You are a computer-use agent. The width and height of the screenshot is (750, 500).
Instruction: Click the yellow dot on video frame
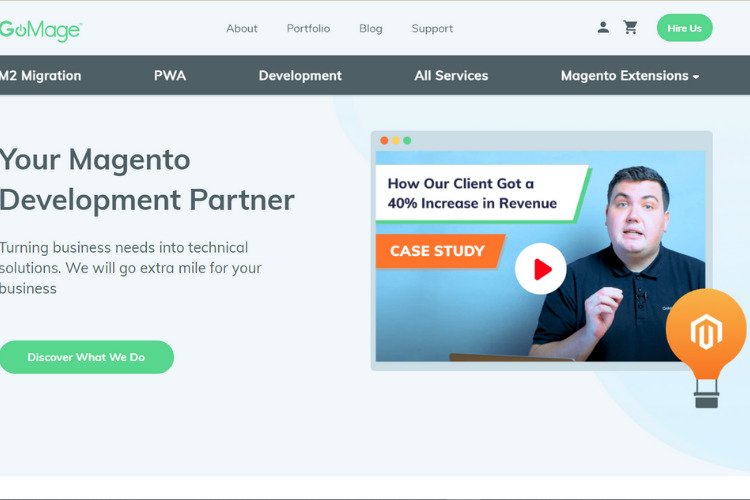click(396, 141)
